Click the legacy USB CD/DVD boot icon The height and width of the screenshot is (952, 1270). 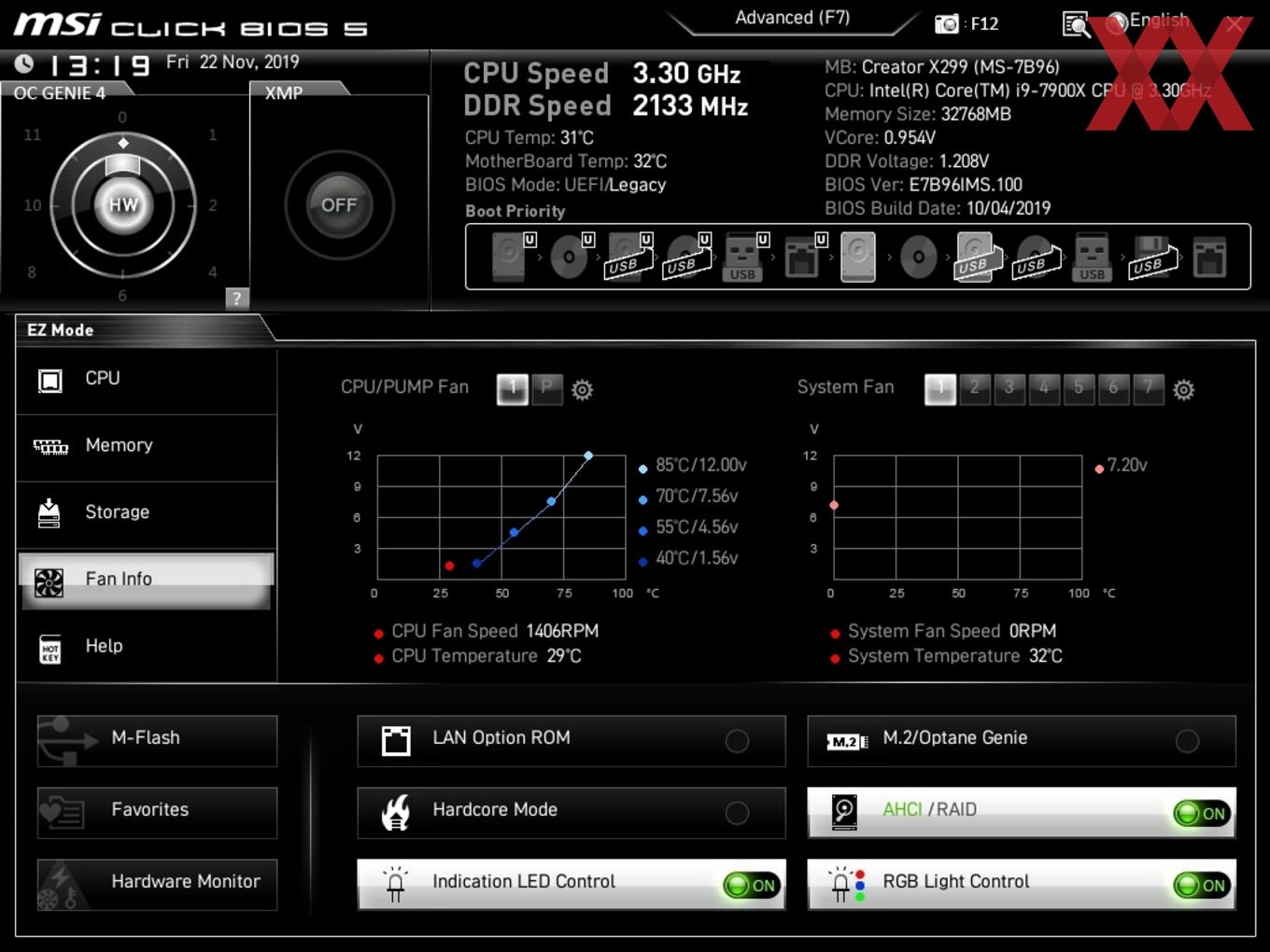(x=1037, y=257)
